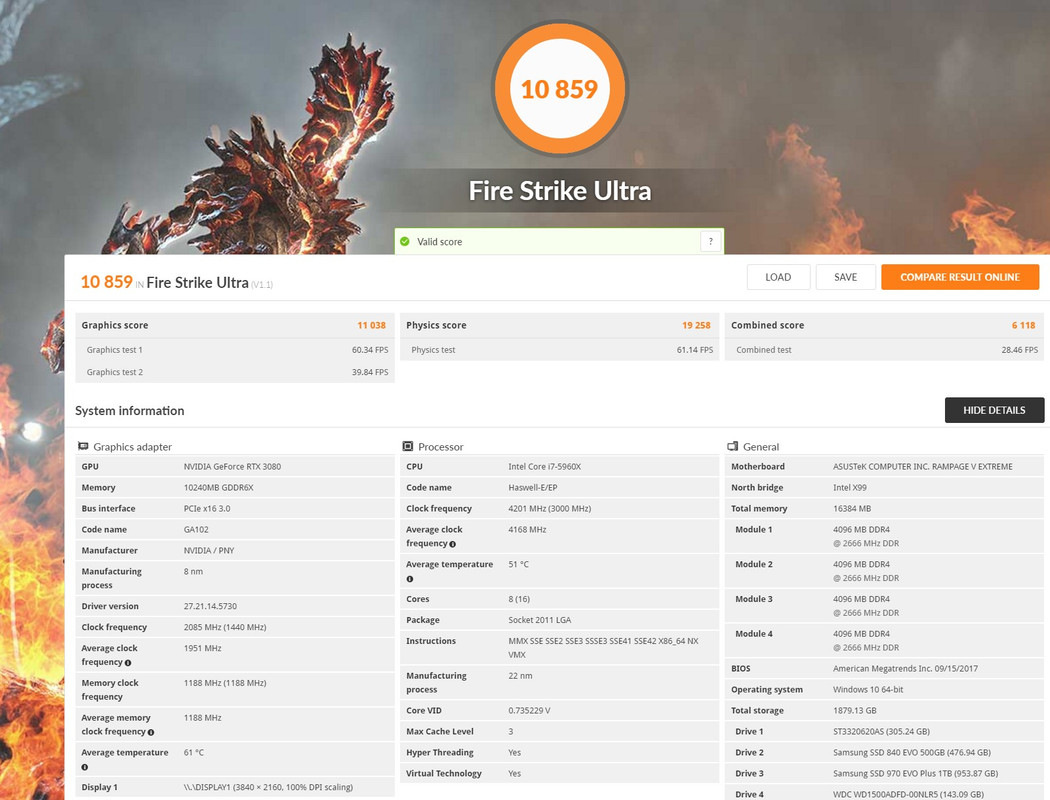Click GPU name NVIDIA GeForce RTX 3080
Viewport: 1050px width, 800px height.
coord(232,467)
